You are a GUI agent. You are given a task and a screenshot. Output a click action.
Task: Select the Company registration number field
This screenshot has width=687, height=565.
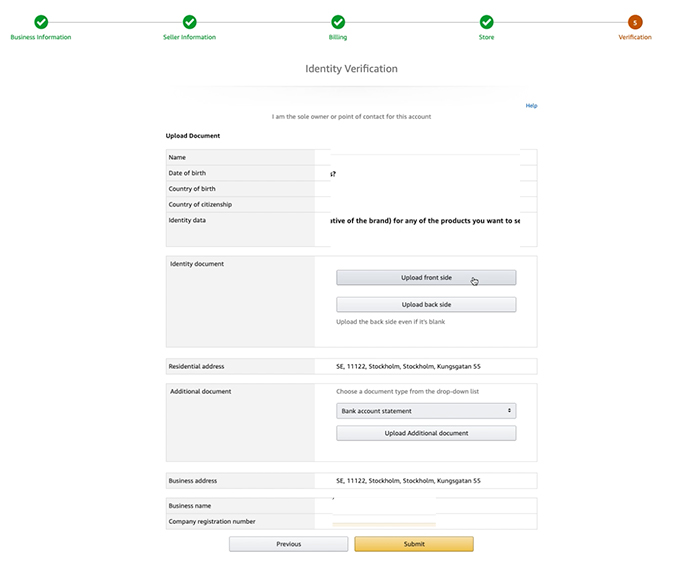point(425,522)
